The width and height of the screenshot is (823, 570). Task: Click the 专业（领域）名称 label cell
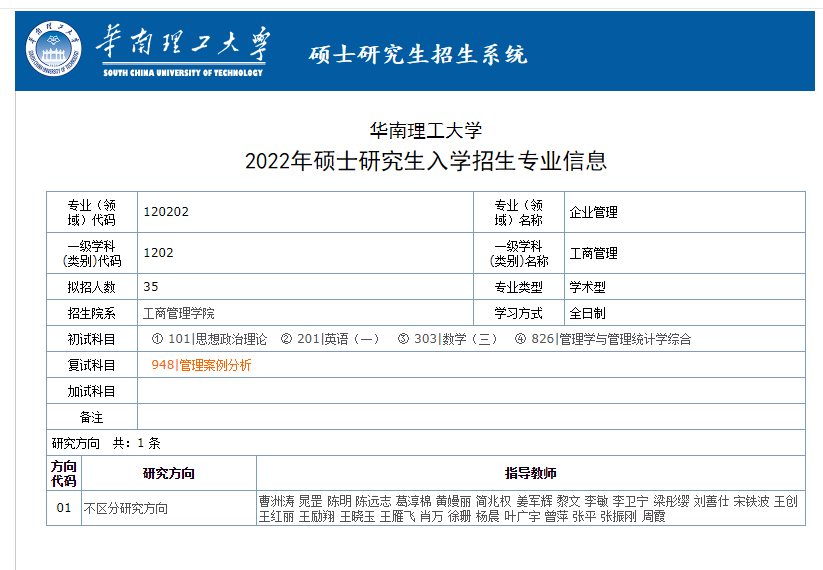point(519,212)
